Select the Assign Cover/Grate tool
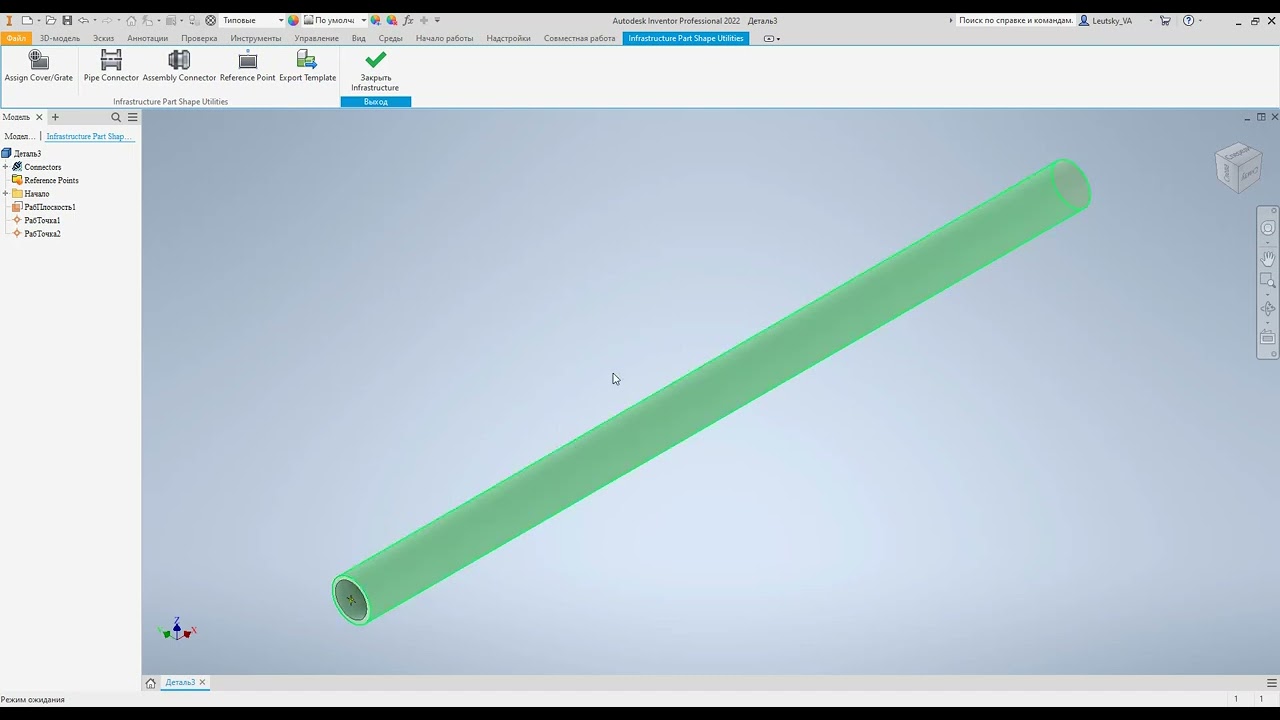 pos(38,67)
